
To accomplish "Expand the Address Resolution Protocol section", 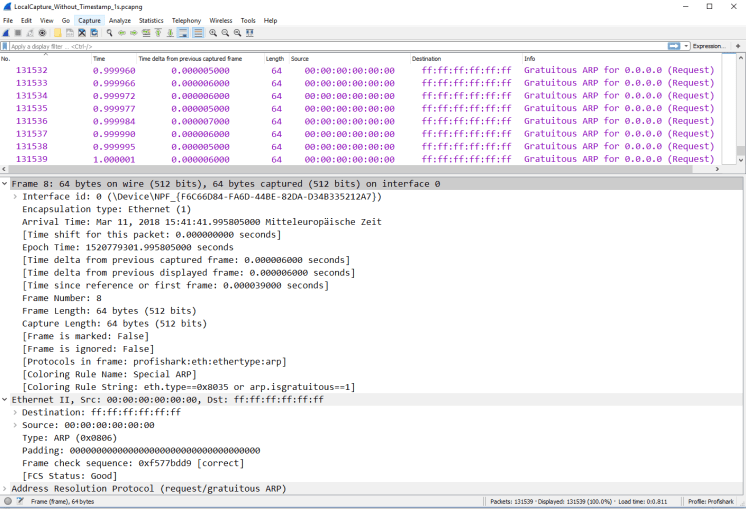I will pos(5,489).
